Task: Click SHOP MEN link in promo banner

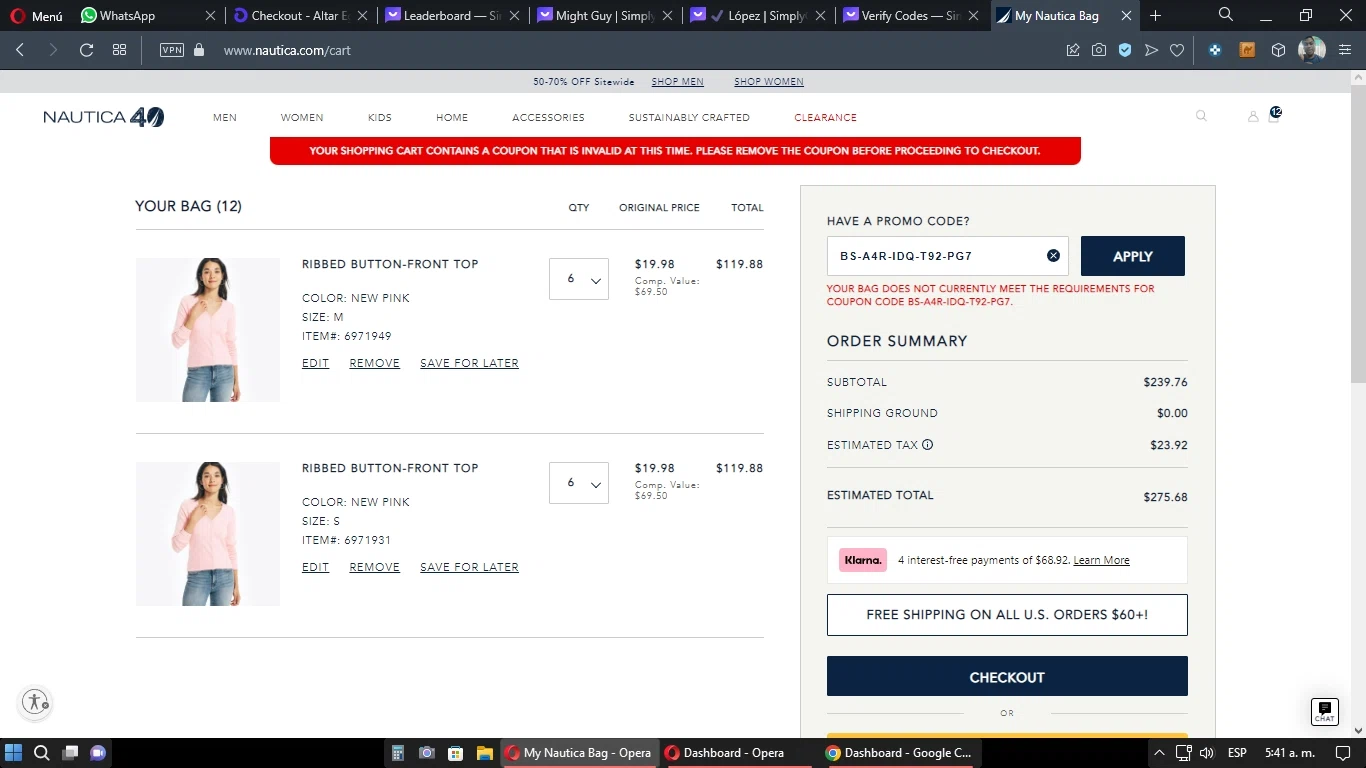Action: coord(678,82)
